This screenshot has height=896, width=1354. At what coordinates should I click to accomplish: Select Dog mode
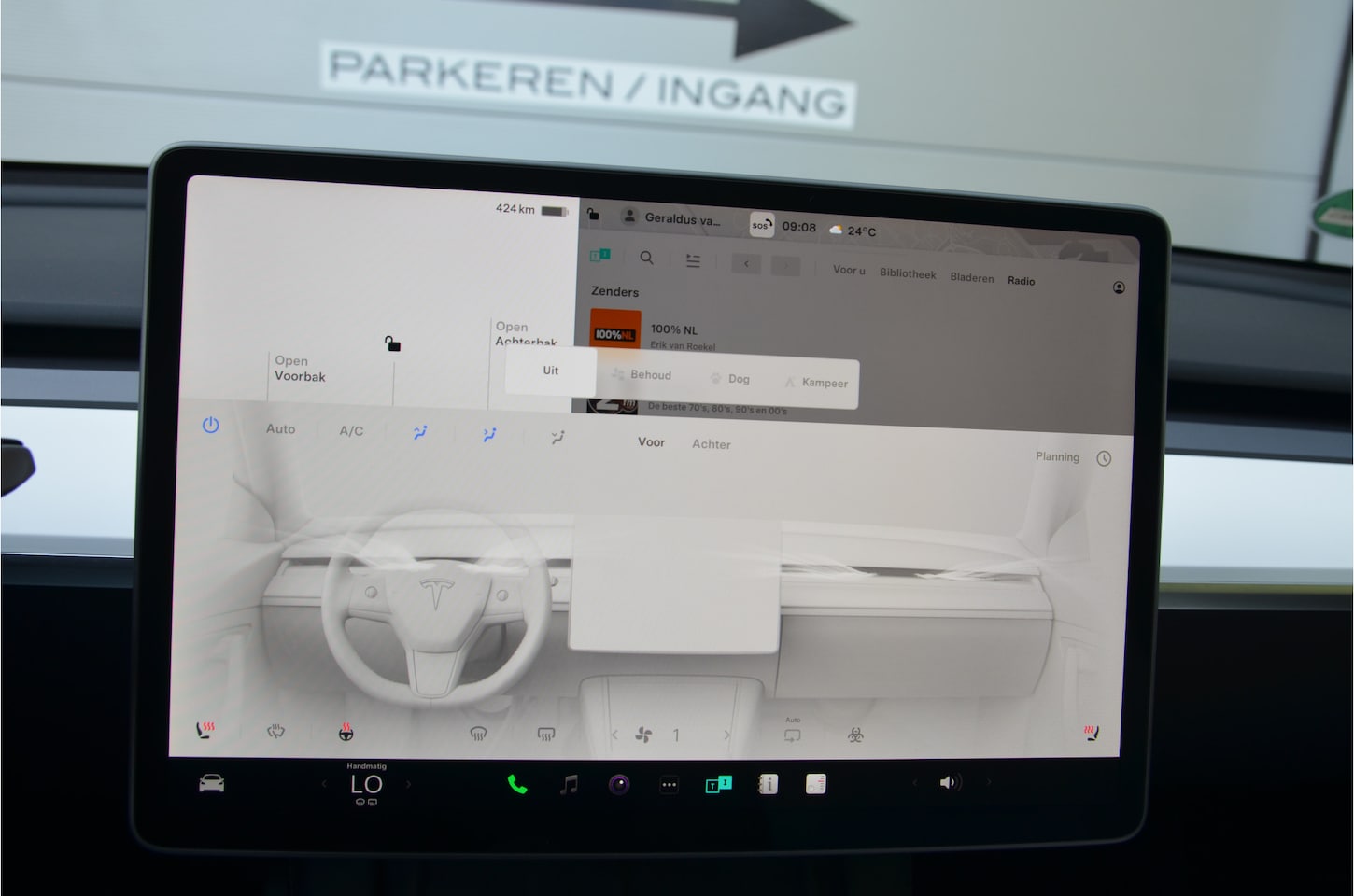tap(729, 379)
